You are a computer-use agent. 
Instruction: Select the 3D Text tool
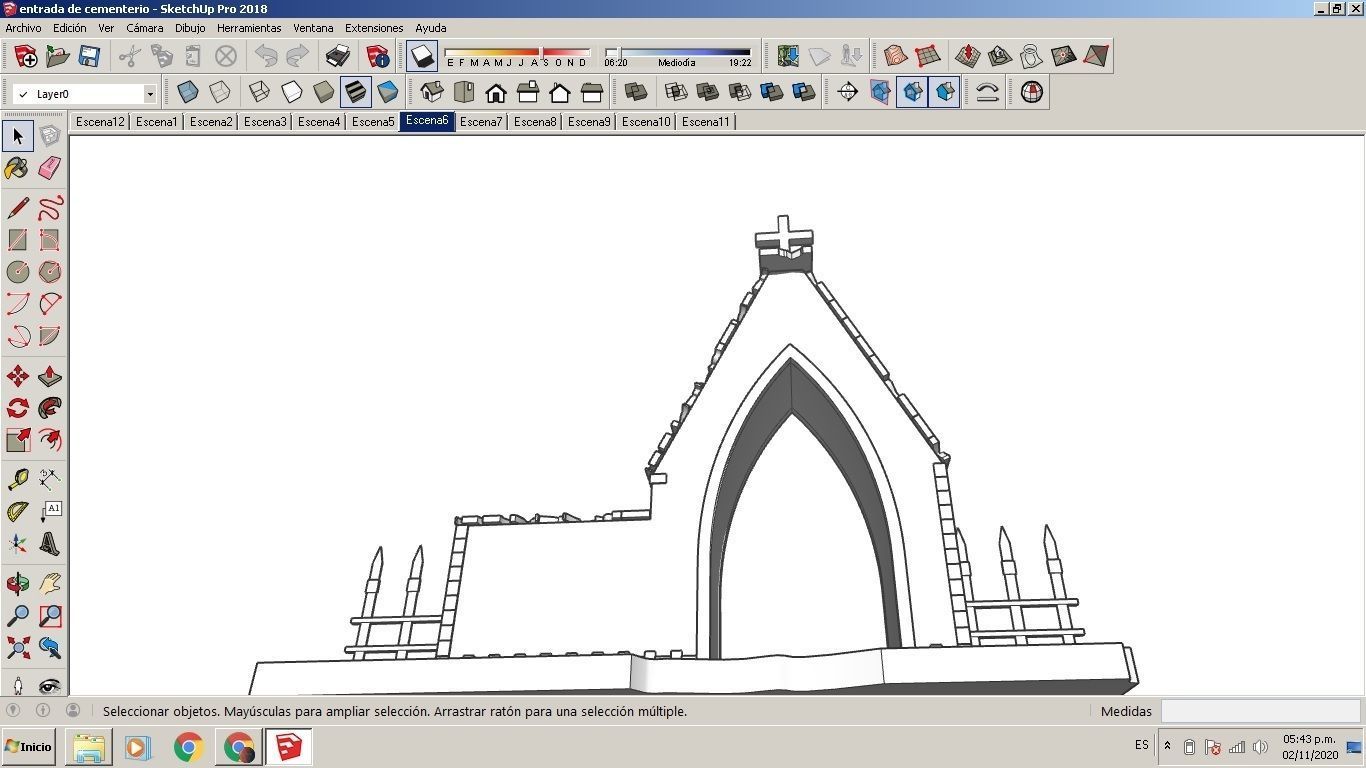tap(50, 544)
